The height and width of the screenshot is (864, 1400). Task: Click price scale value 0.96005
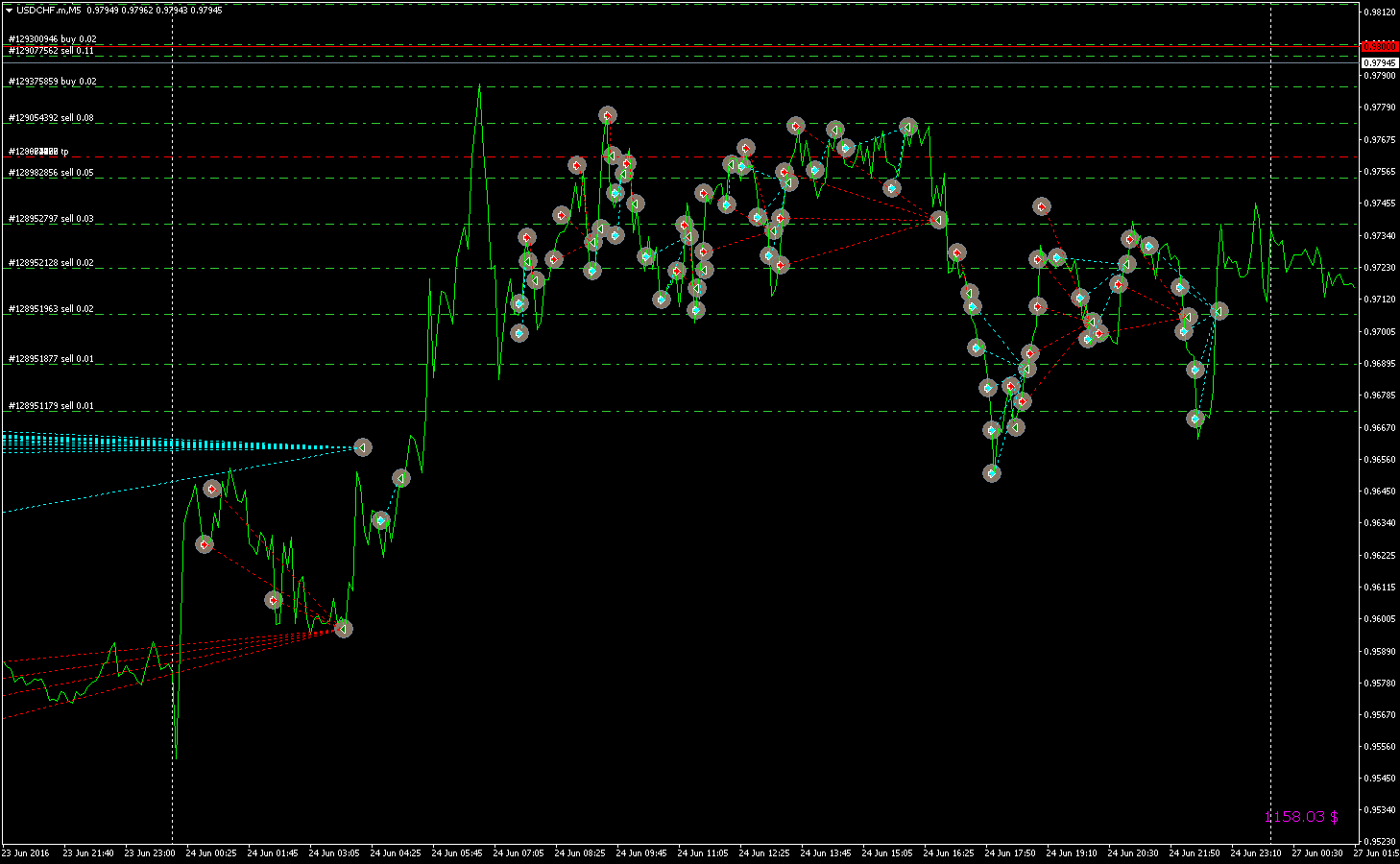(x=1381, y=620)
